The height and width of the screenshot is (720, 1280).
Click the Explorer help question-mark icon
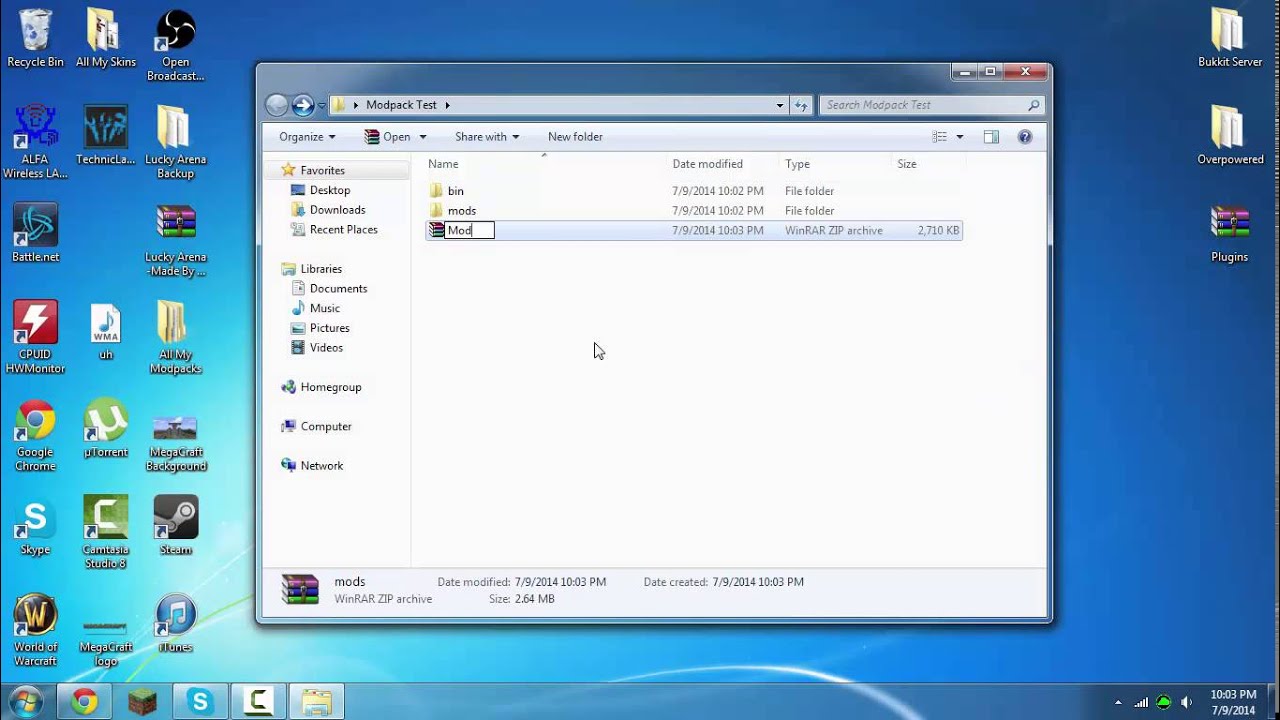1025,137
